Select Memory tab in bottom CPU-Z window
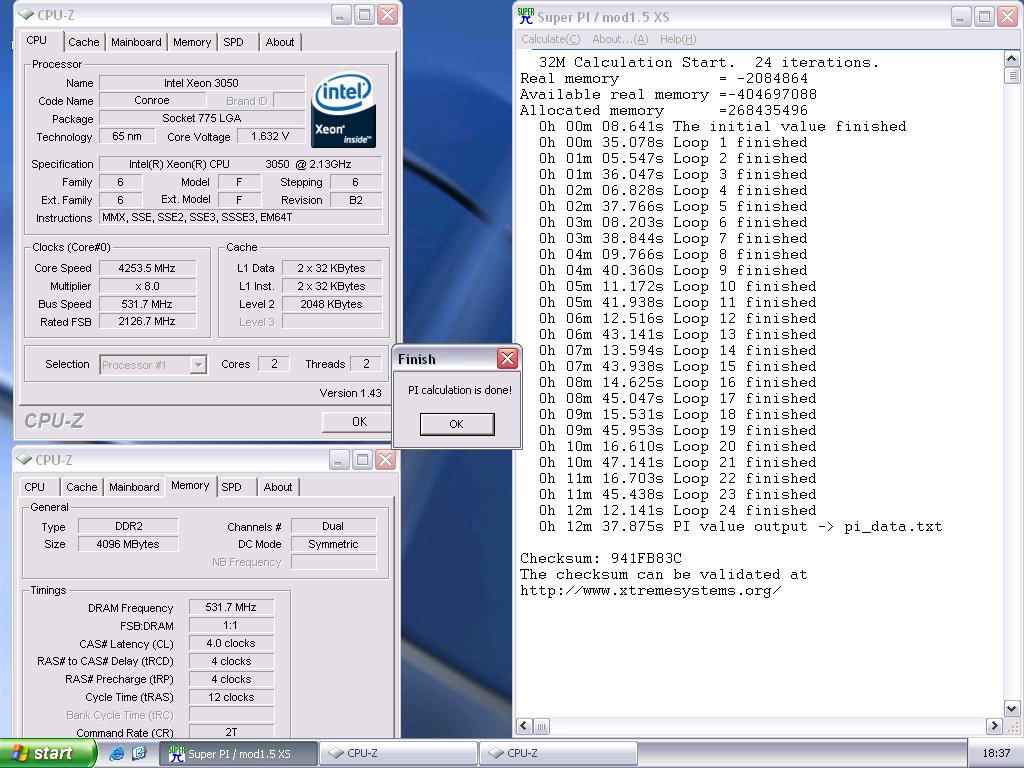1024x768 pixels. click(190, 485)
